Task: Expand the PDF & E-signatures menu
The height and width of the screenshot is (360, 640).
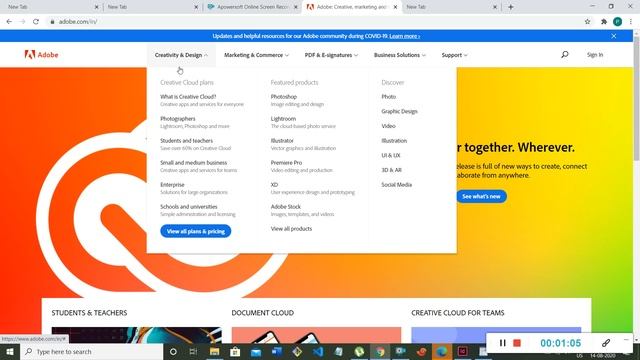Action: (x=331, y=55)
